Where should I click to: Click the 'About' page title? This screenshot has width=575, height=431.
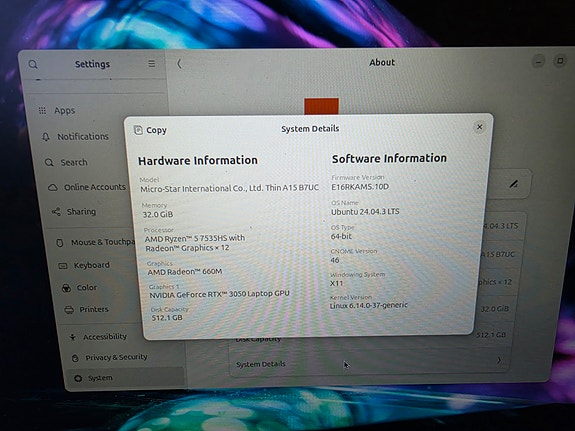[x=382, y=62]
